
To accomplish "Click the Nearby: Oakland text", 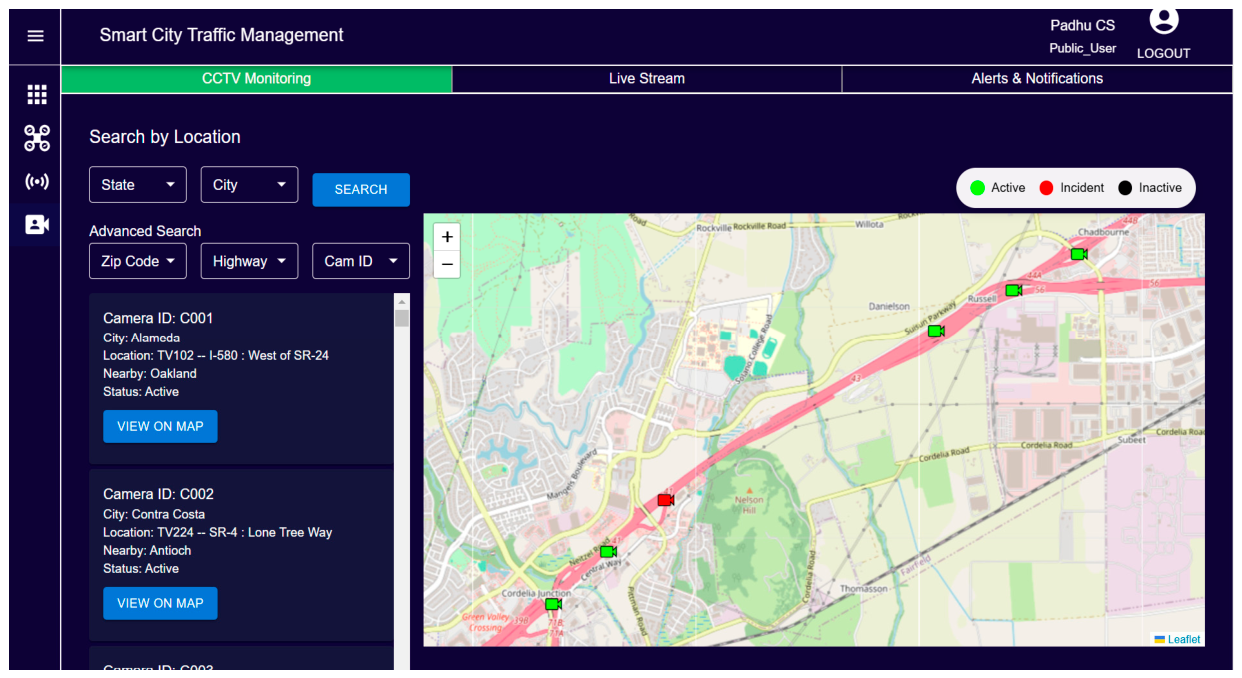I will coord(150,374).
